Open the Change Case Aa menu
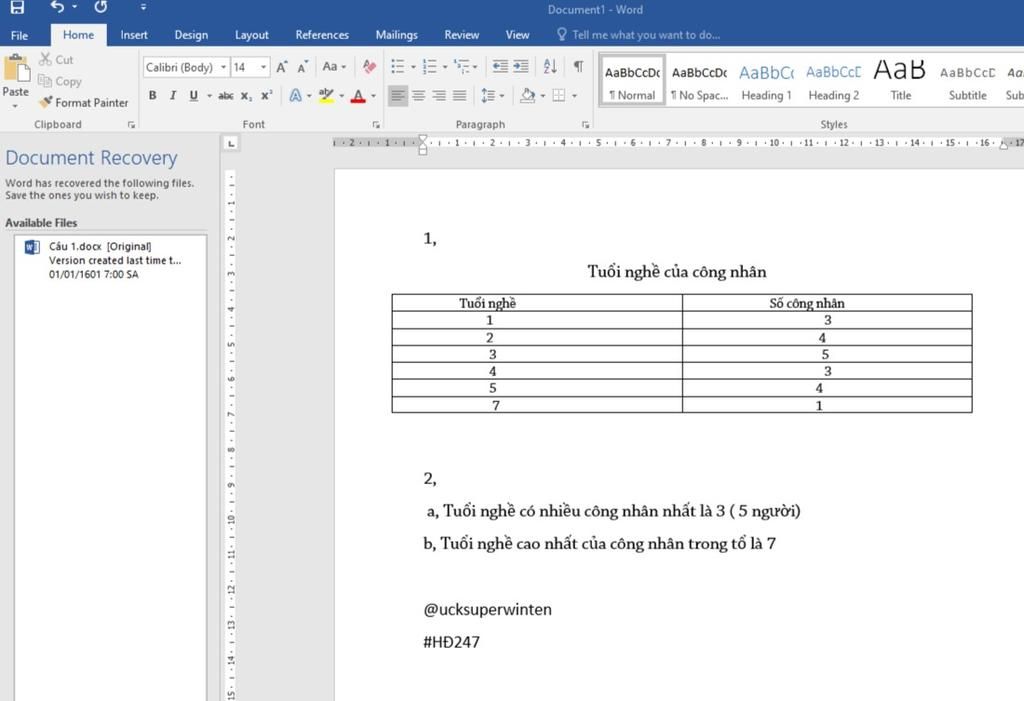 (334, 67)
